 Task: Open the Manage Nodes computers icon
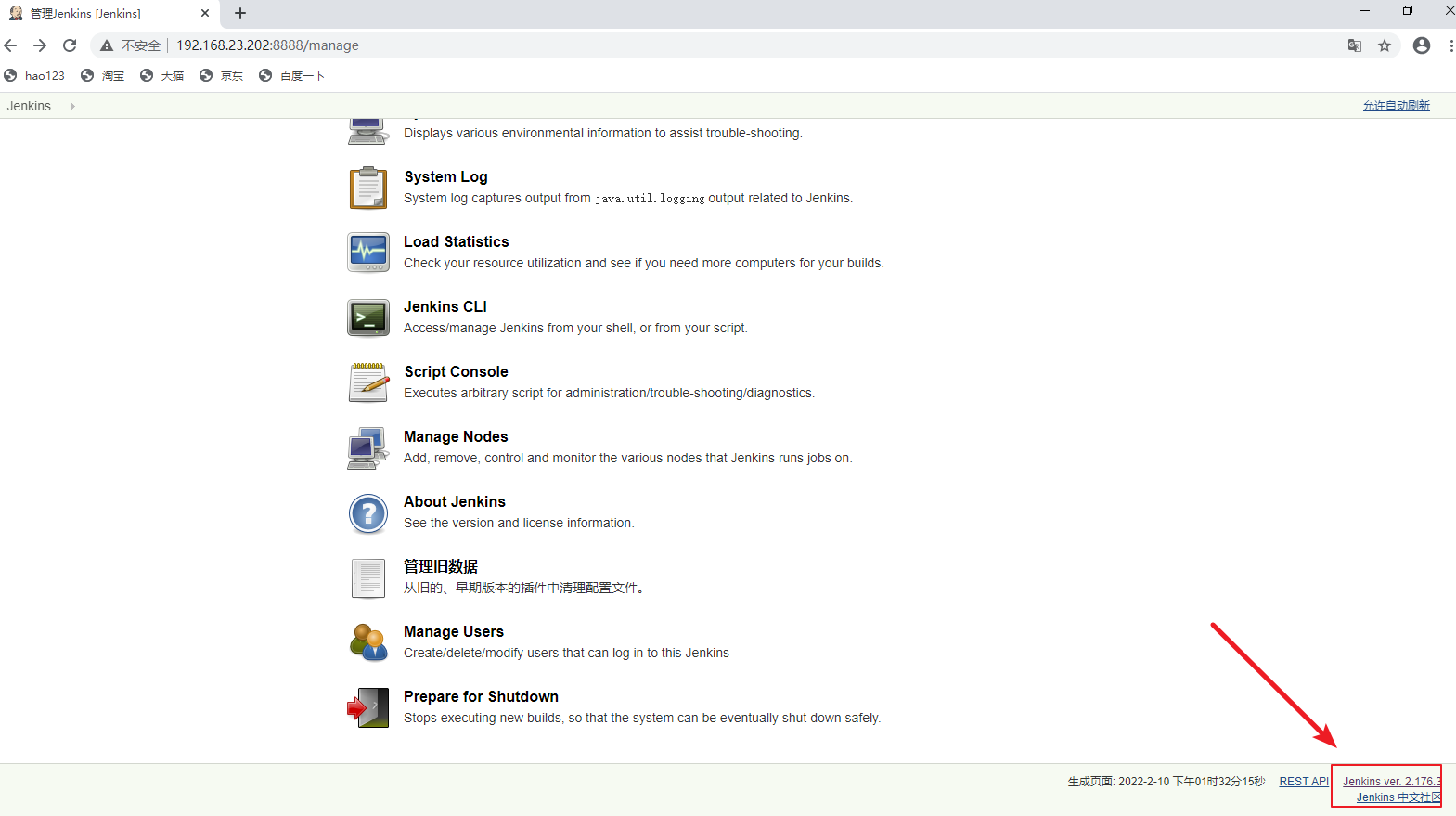pos(368,448)
